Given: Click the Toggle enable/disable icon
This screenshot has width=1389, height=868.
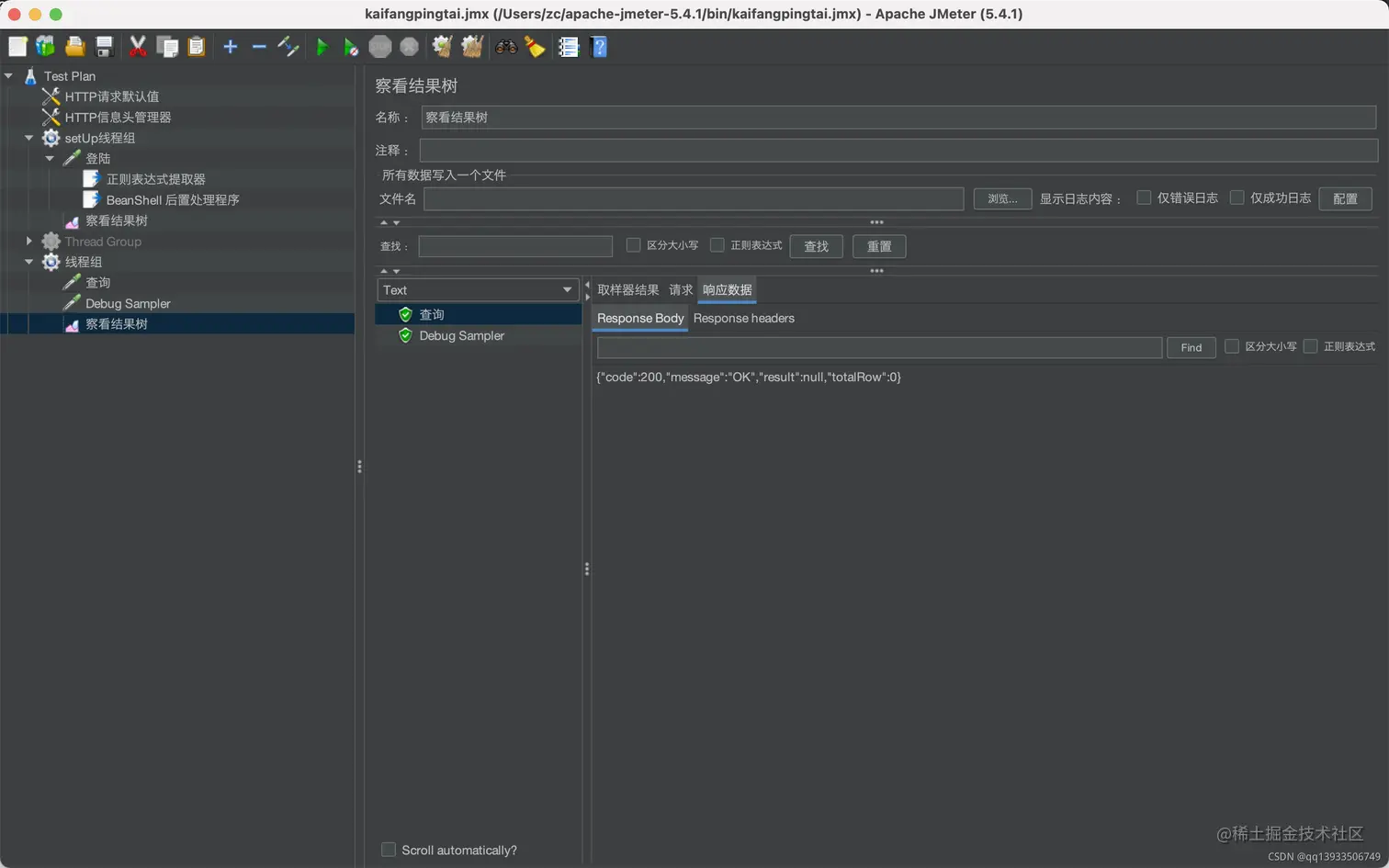Looking at the screenshot, I should (x=288, y=47).
